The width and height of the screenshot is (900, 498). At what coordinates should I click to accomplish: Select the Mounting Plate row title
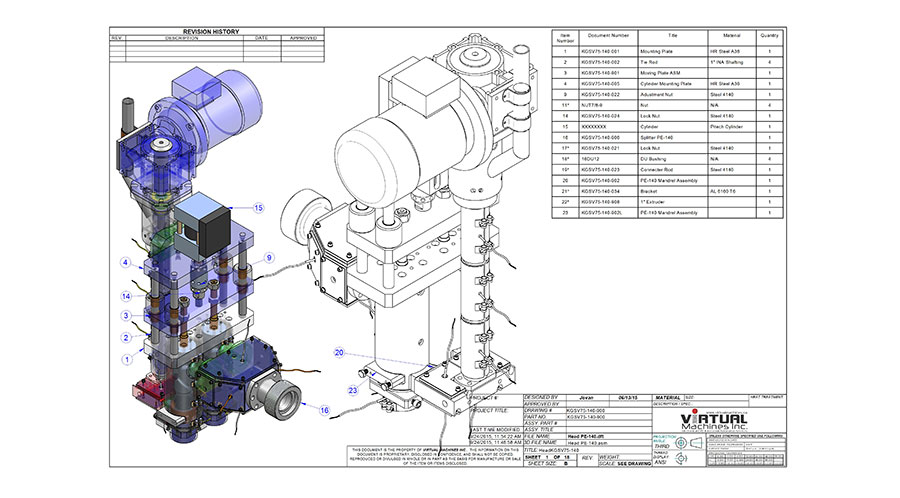(x=676, y=50)
